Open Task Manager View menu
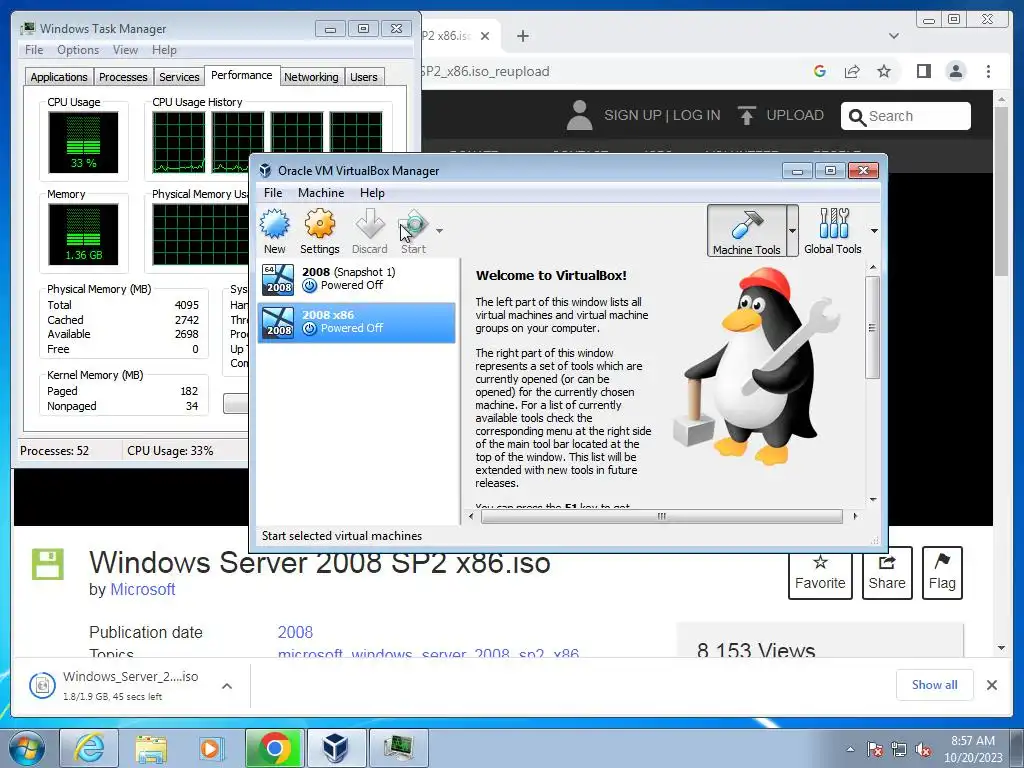Image resolution: width=1024 pixels, height=768 pixels. [x=125, y=50]
